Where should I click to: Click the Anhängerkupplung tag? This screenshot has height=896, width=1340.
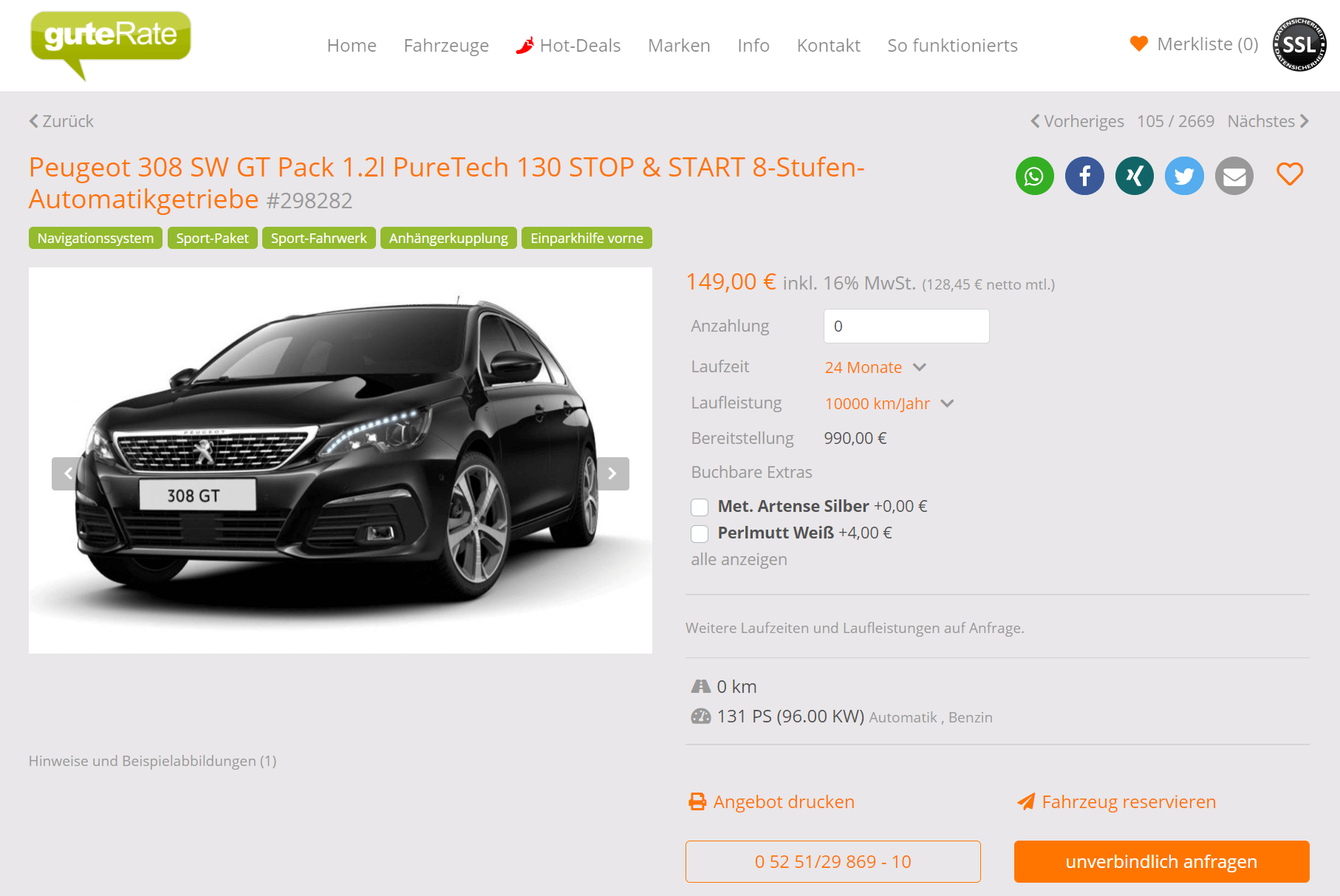point(448,238)
